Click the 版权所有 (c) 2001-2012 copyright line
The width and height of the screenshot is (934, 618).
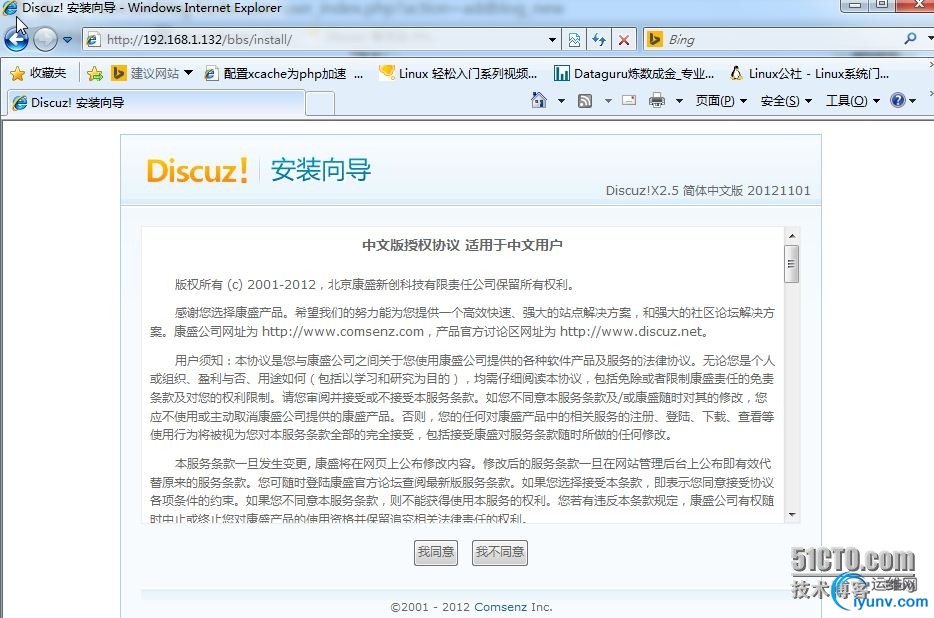(375, 285)
